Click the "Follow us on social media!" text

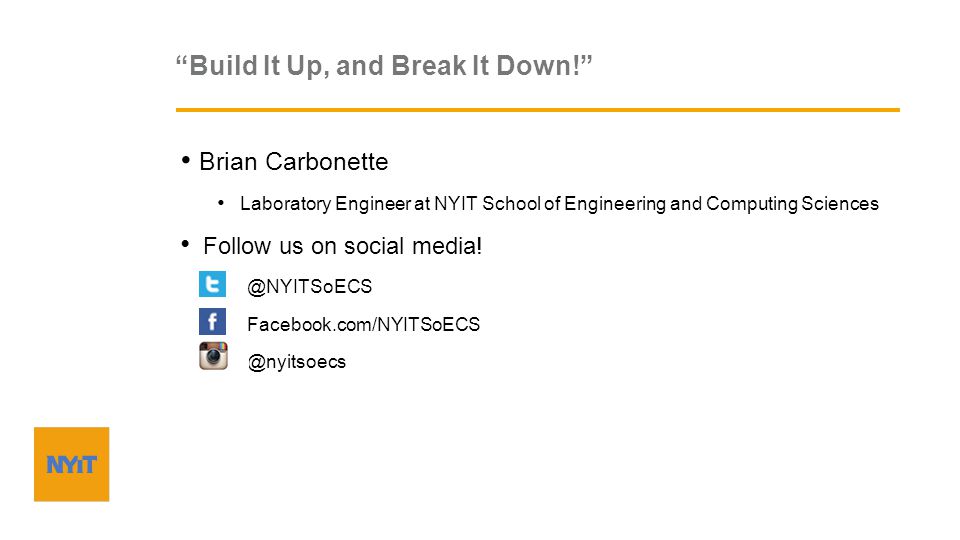pyautogui.click(x=343, y=246)
